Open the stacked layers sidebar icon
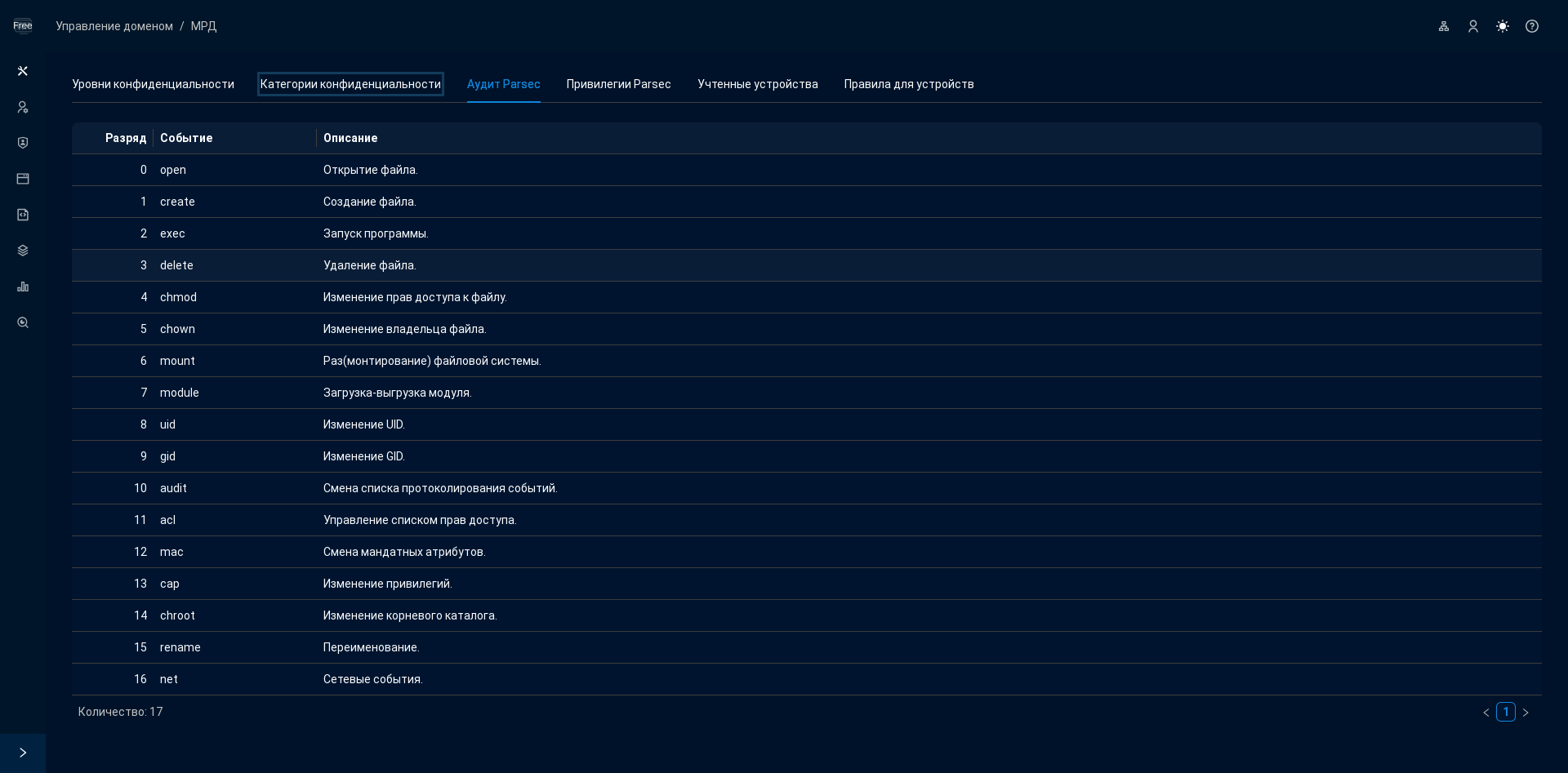The height and width of the screenshot is (773, 1568). (x=23, y=251)
